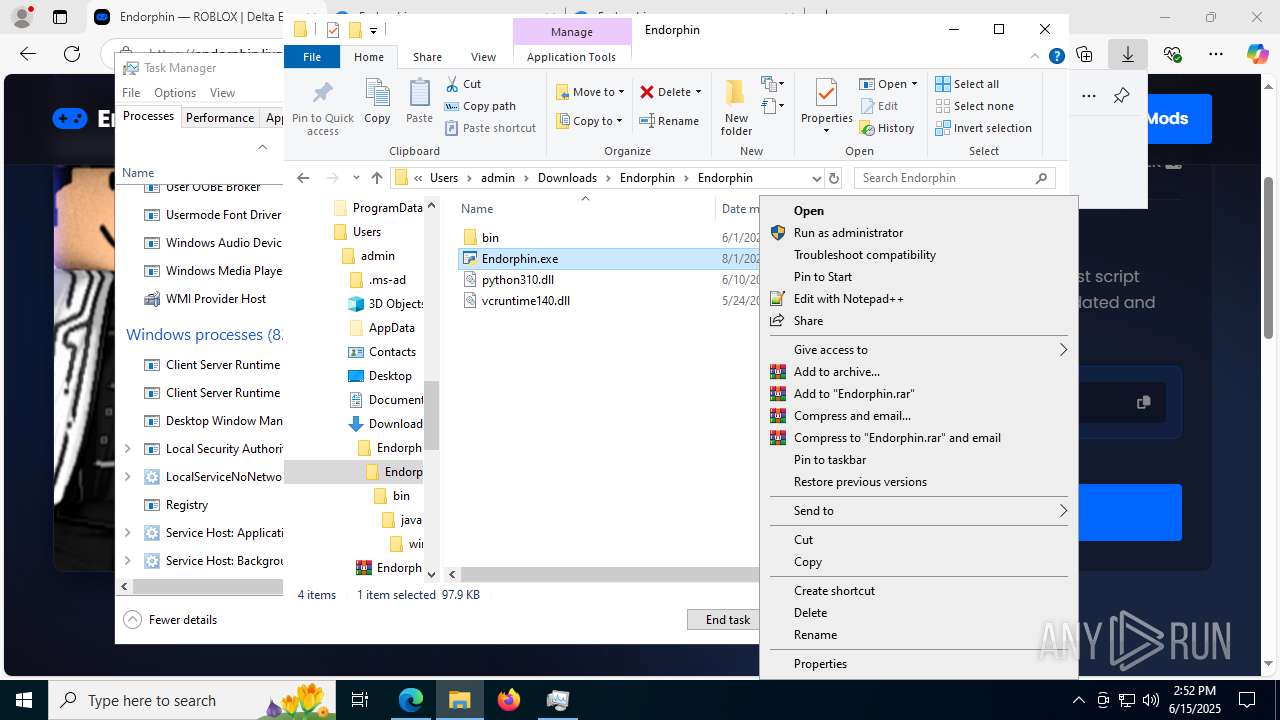Select vcruntime140.dll file
The height and width of the screenshot is (720, 1280).
pos(525,301)
